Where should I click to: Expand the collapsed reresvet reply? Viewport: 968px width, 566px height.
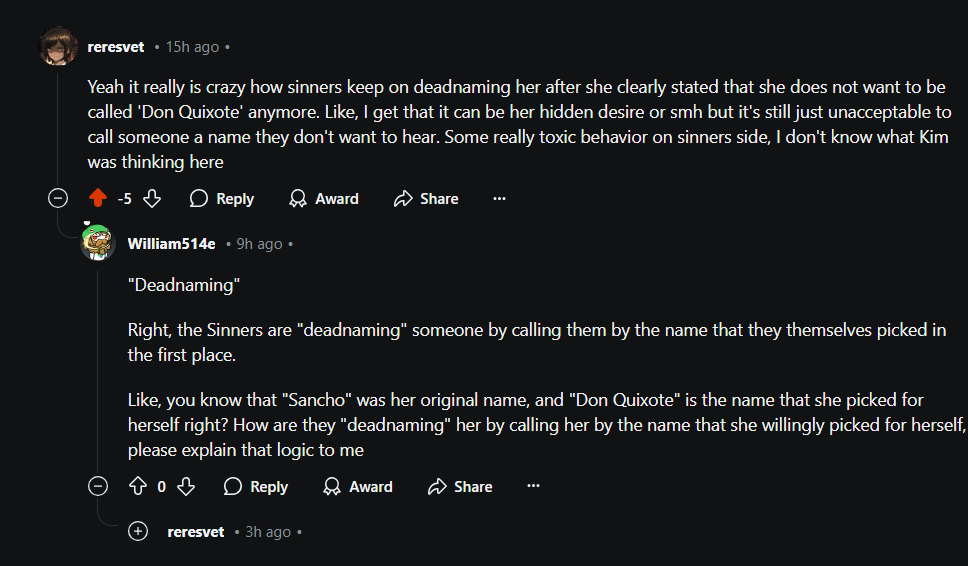138,532
